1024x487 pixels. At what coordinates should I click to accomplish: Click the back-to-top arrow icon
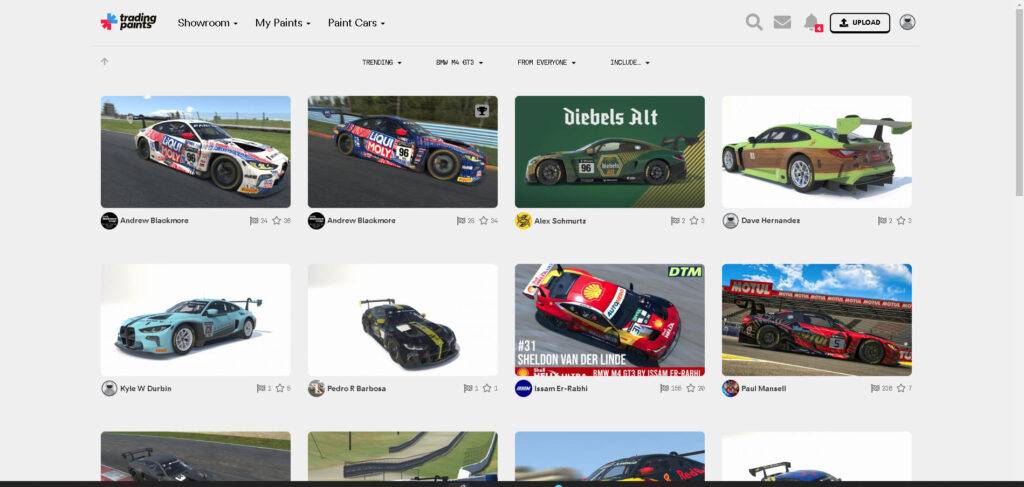104,61
